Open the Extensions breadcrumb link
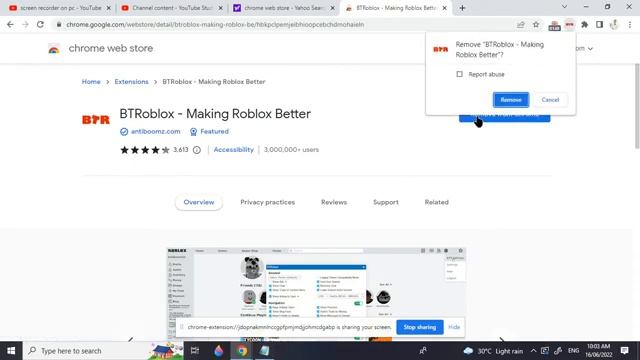 click(131, 82)
